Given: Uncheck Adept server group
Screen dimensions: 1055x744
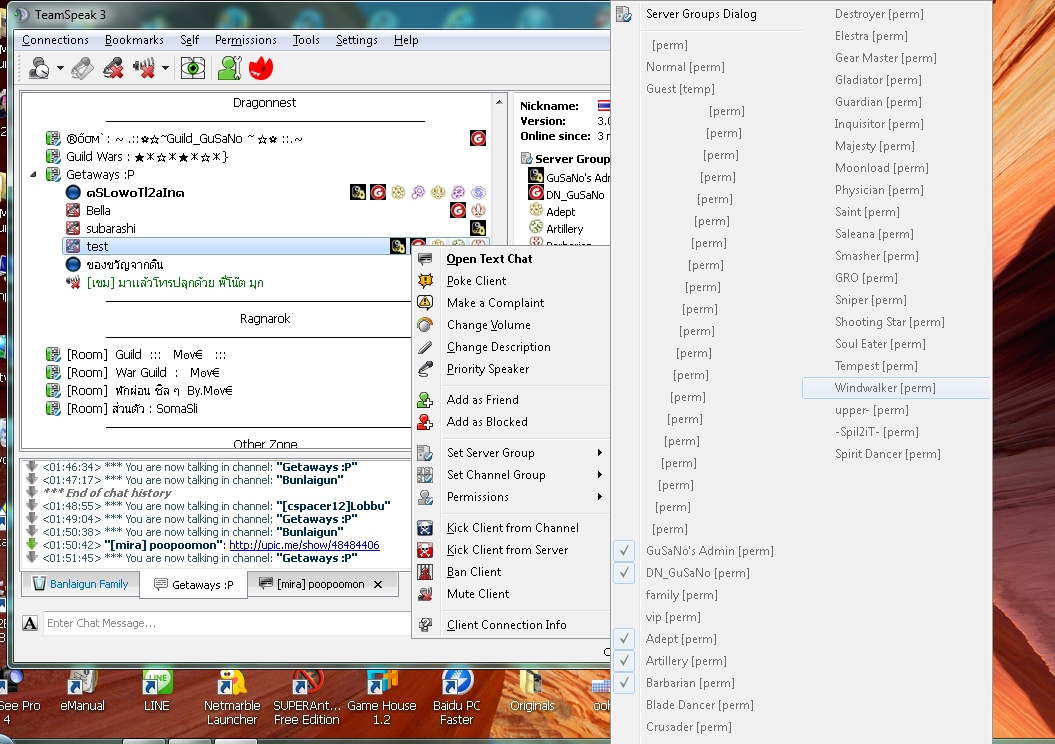Looking at the screenshot, I should (x=624, y=638).
